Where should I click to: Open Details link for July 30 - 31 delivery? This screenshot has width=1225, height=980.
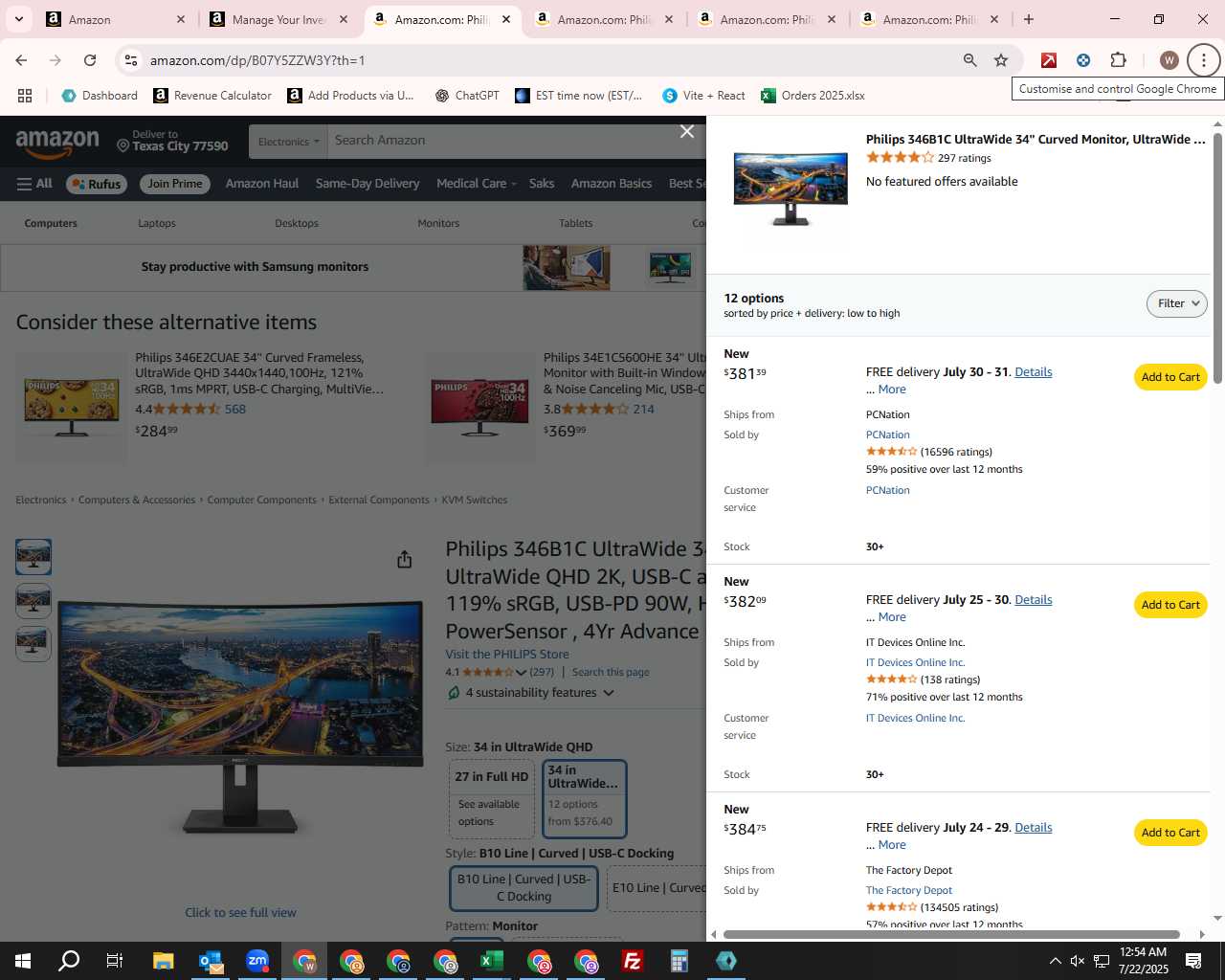(1033, 372)
